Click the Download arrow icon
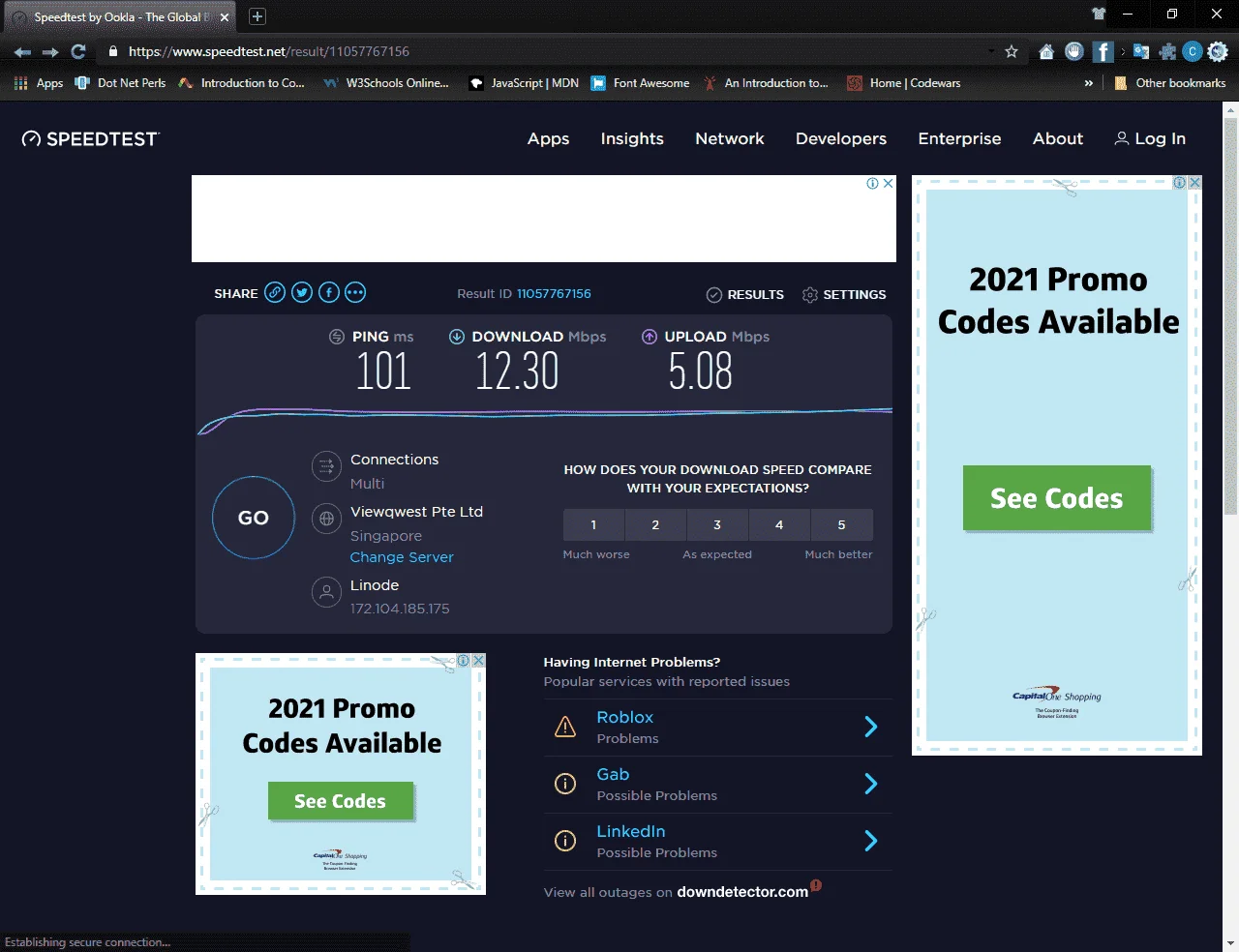 point(457,337)
